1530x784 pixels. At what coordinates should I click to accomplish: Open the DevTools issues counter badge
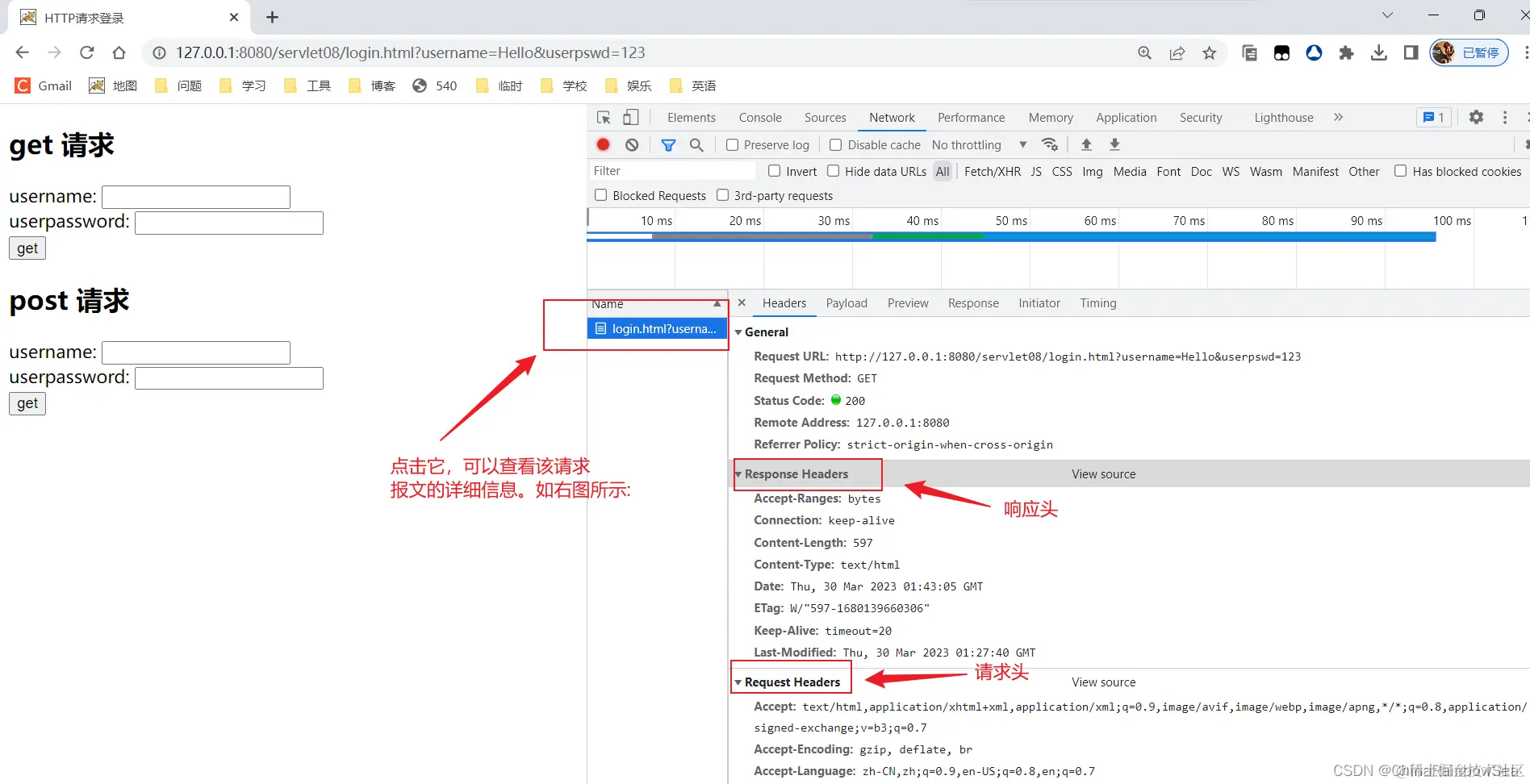[x=1433, y=118]
